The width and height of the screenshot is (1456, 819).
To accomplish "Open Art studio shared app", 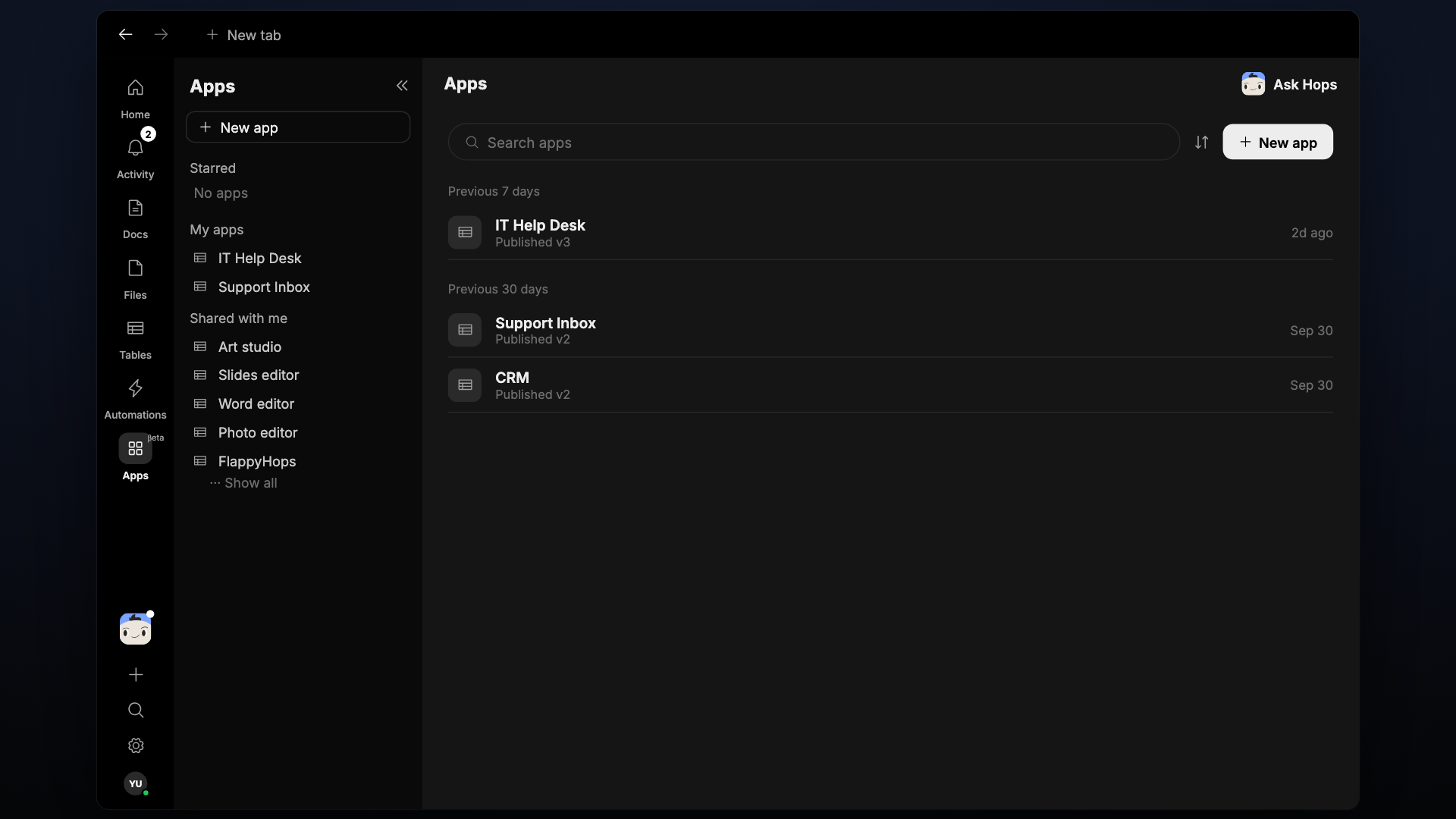I will 298,347.
